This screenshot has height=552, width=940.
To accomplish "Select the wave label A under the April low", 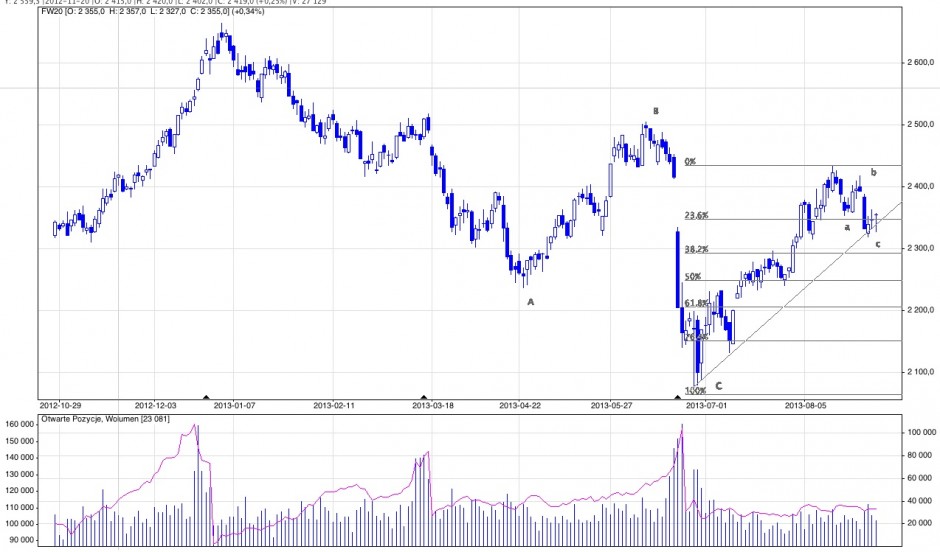I will [530, 301].
